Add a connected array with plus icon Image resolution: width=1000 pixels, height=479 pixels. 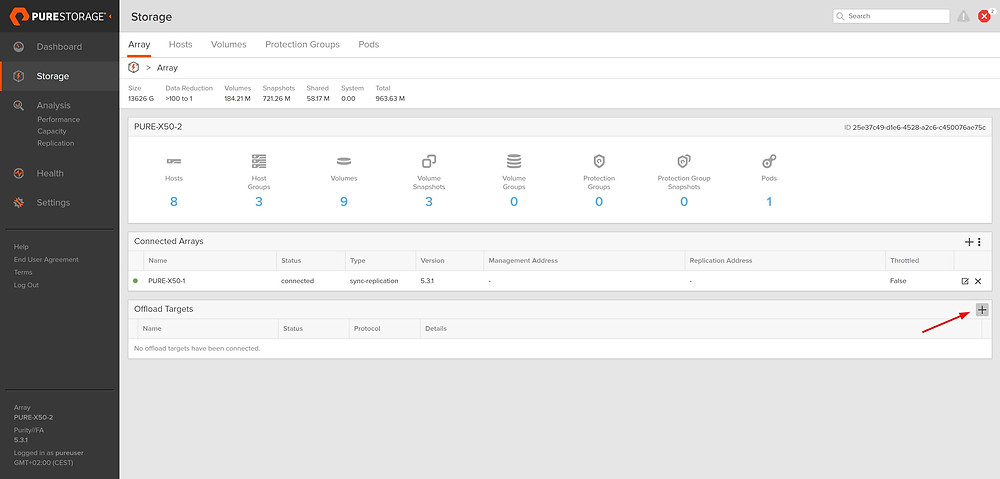click(969, 242)
